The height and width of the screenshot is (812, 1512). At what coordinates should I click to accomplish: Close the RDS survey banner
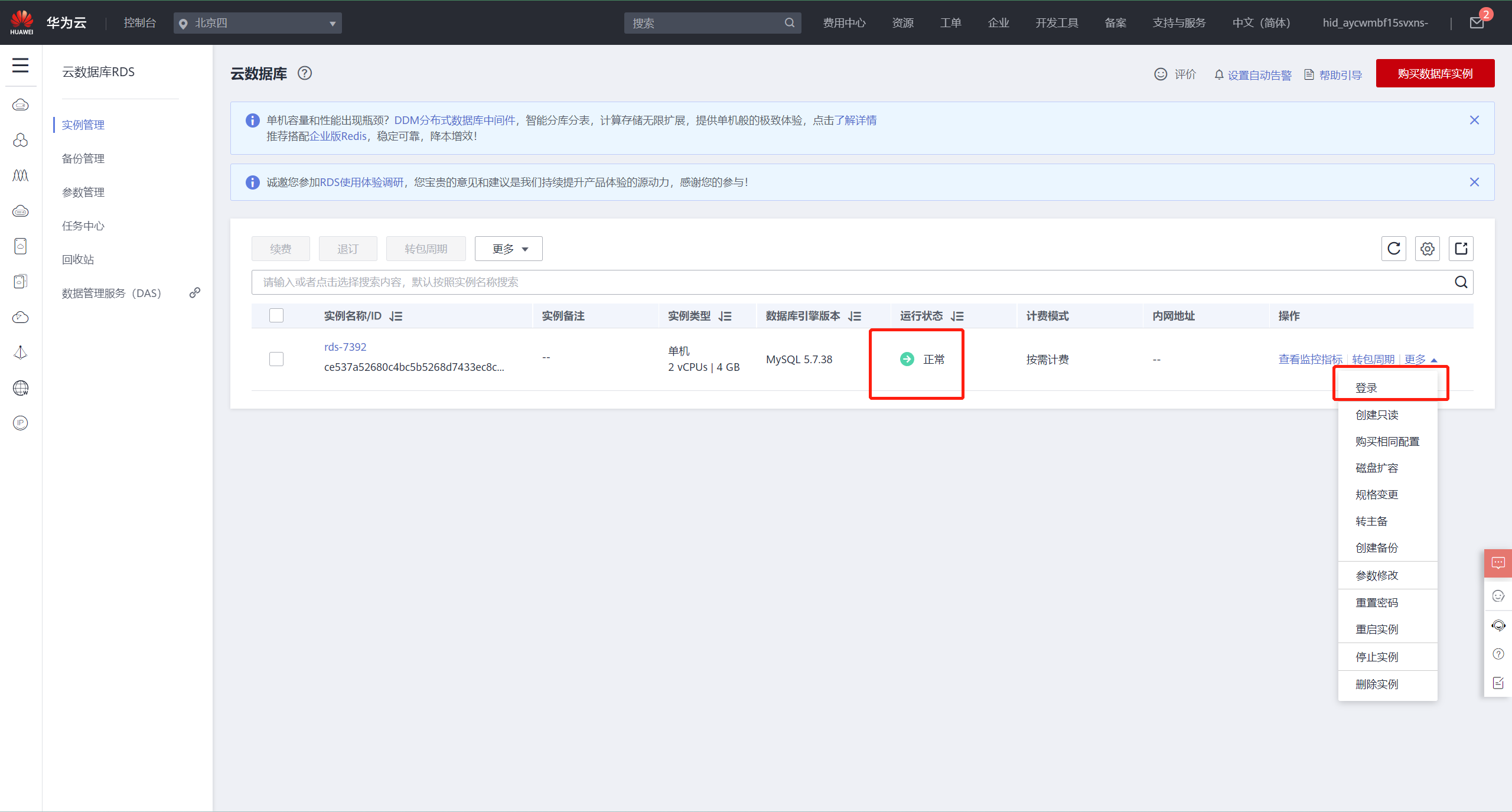tap(1474, 182)
